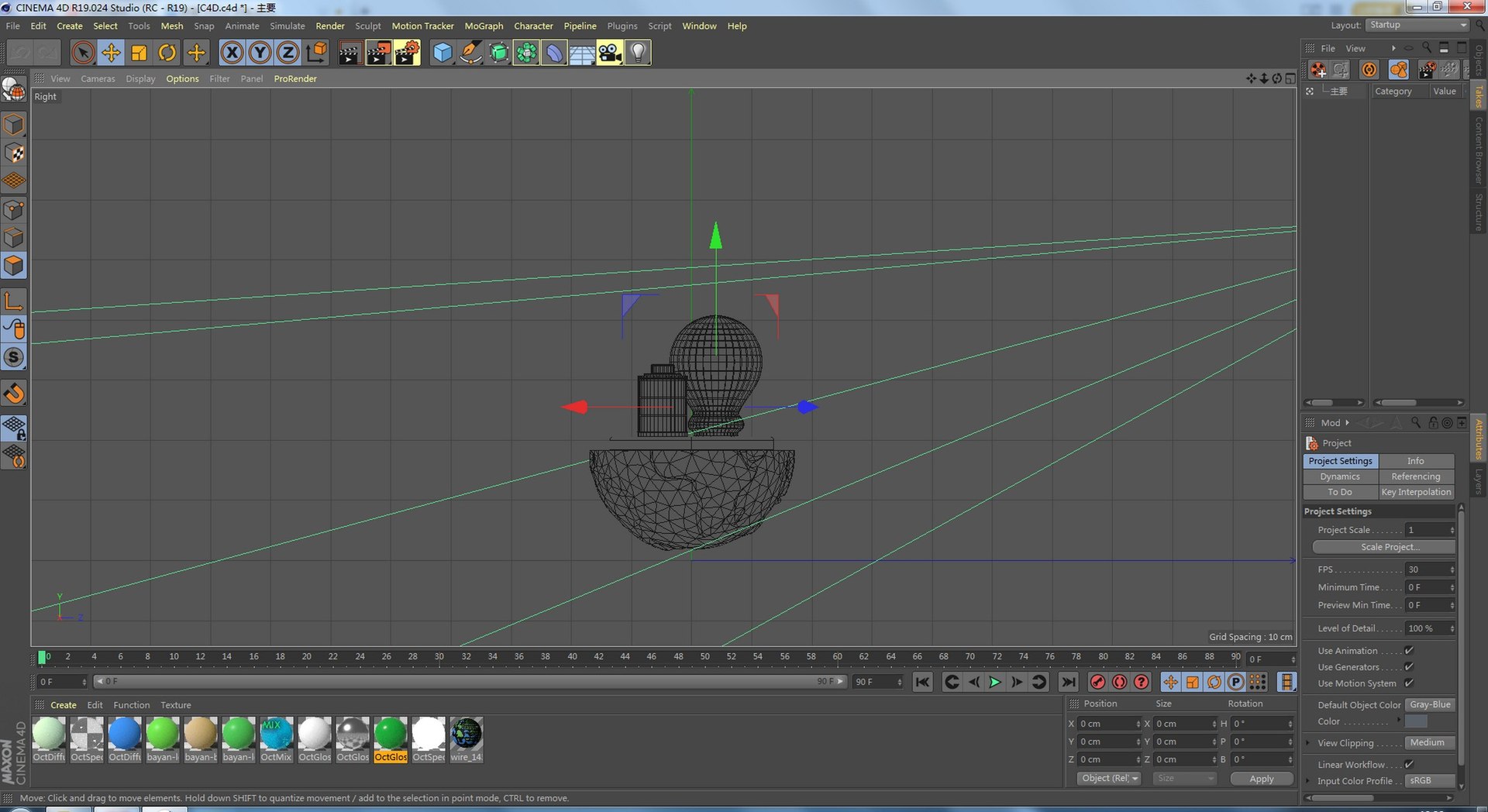Toggle the X axis lock icon
Screen dimensions: 1488x812
pyautogui.click(x=232, y=53)
